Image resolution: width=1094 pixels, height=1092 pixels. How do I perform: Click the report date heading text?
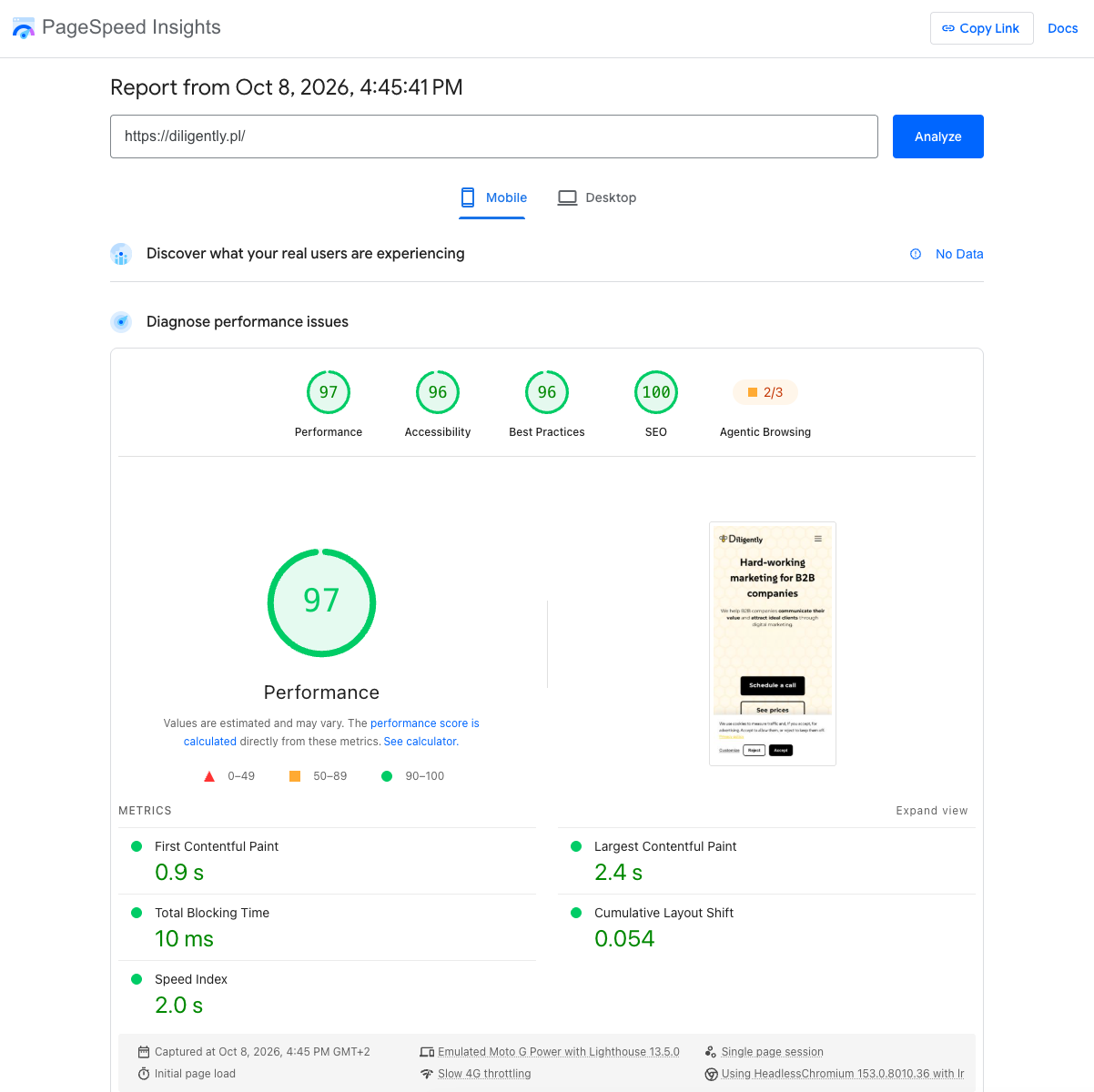tap(287, 87)
